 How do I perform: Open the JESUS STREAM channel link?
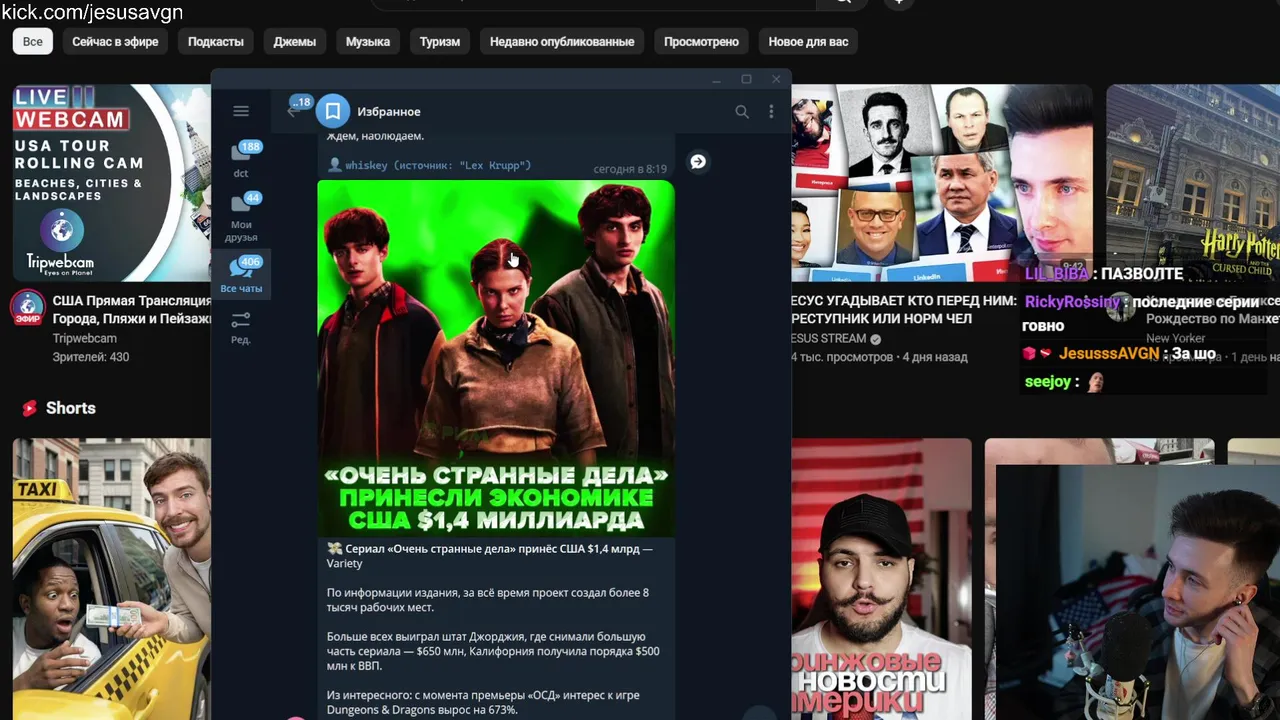[828, 338]
